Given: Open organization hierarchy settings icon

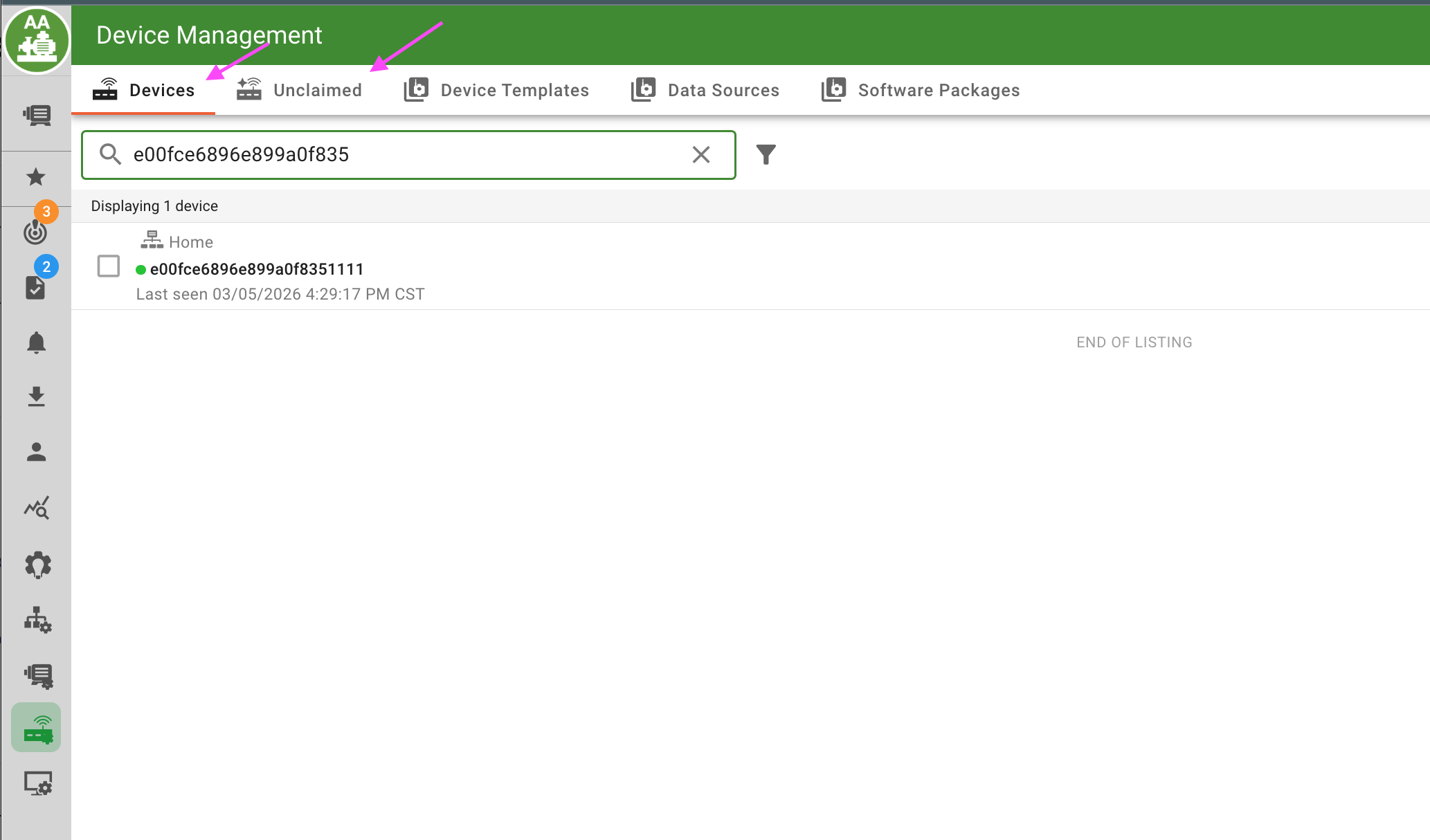Looking at the screenshot, I should click(37, 620).
